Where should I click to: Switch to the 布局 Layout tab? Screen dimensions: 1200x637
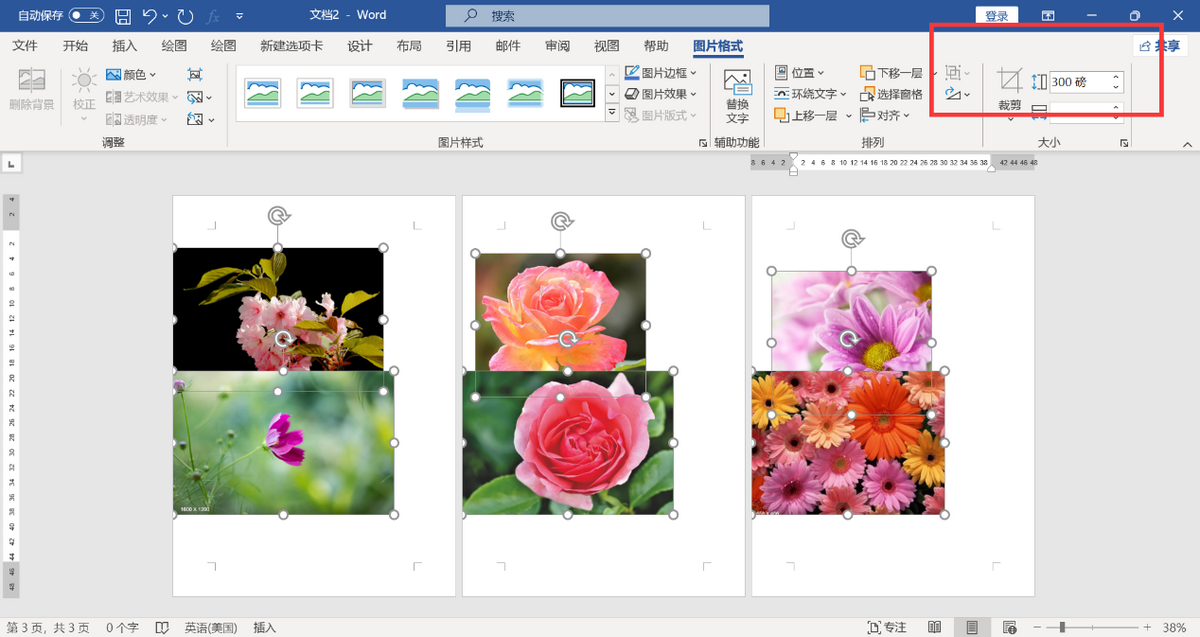click(408, 46)
